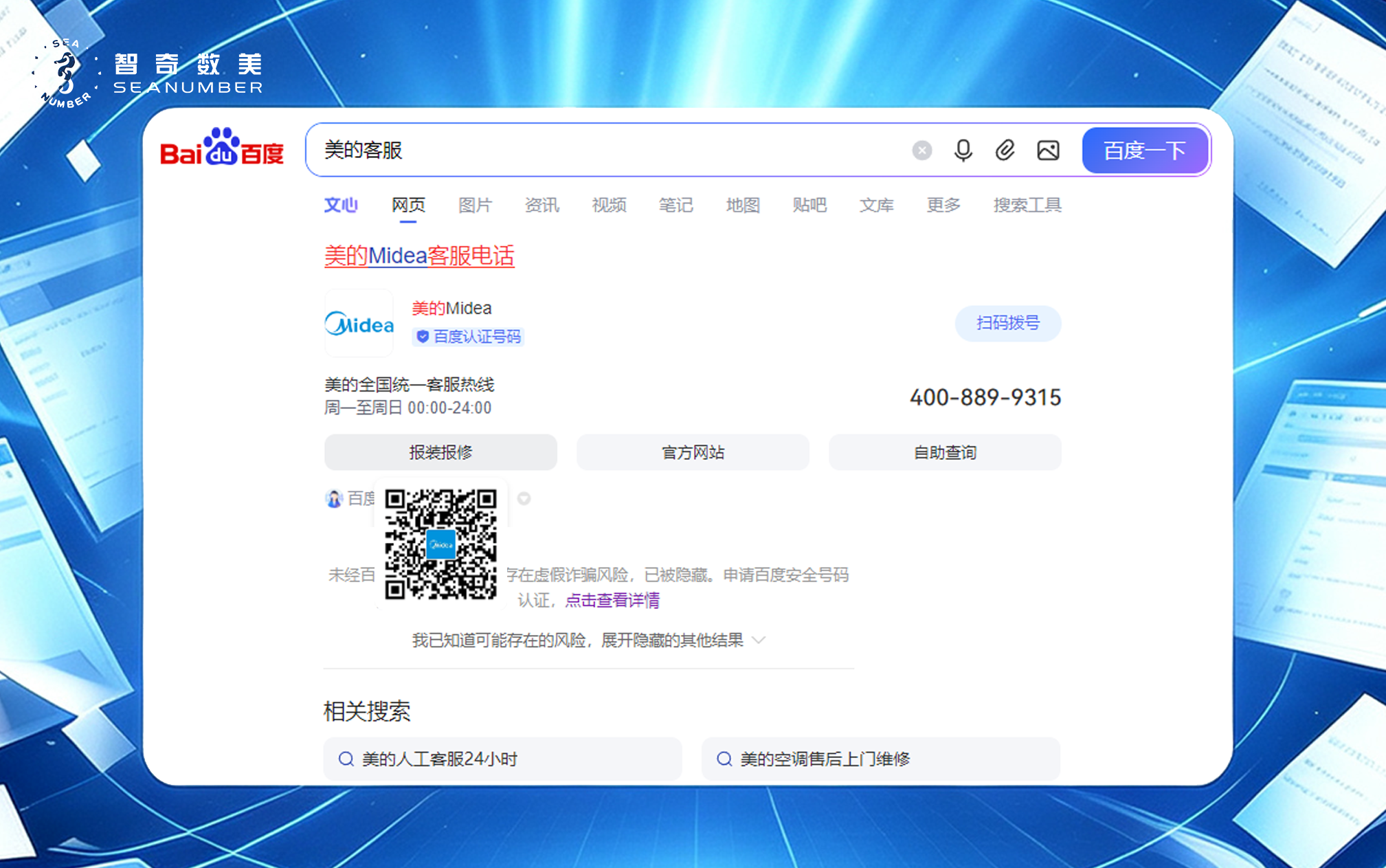Open the 文库 tab

pos(876,205)
